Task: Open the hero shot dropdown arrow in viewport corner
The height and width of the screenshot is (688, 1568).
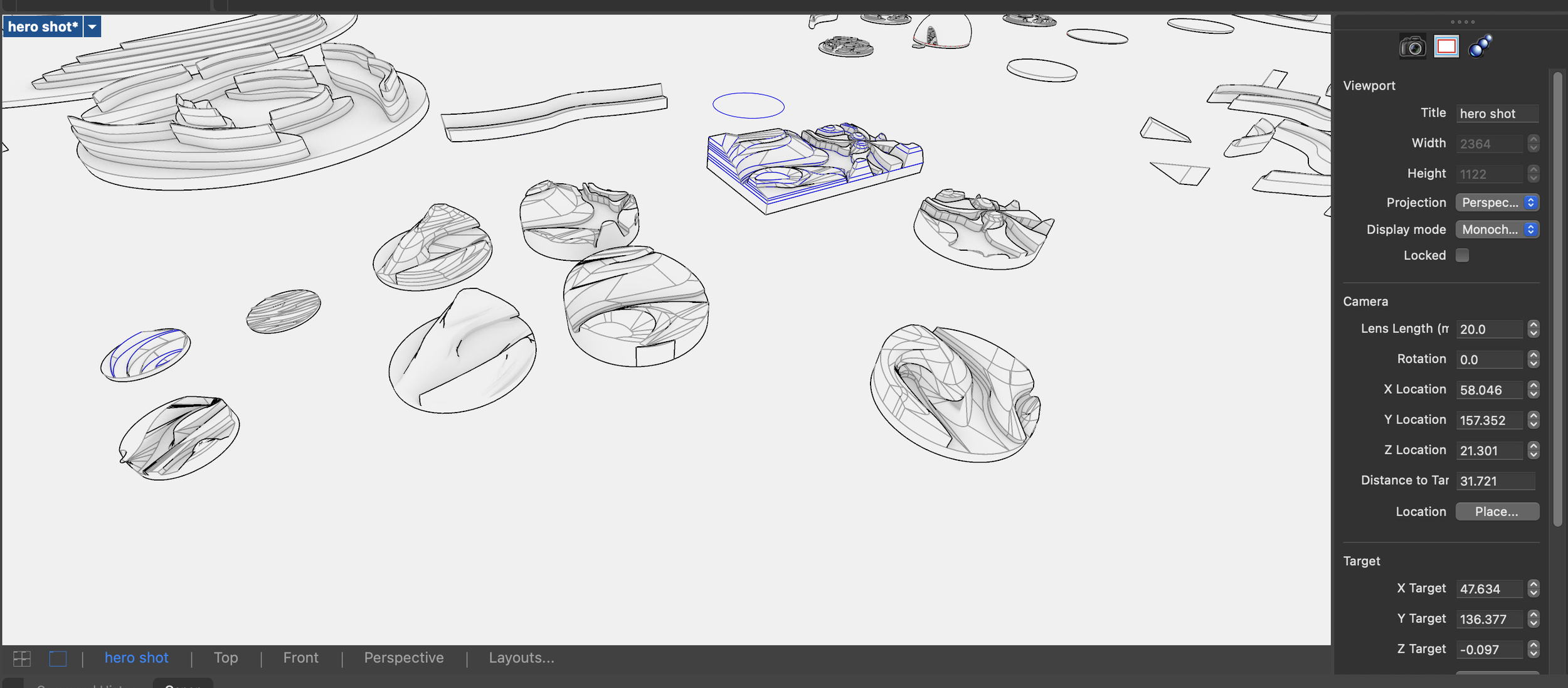Action: (x=92, y=26)
